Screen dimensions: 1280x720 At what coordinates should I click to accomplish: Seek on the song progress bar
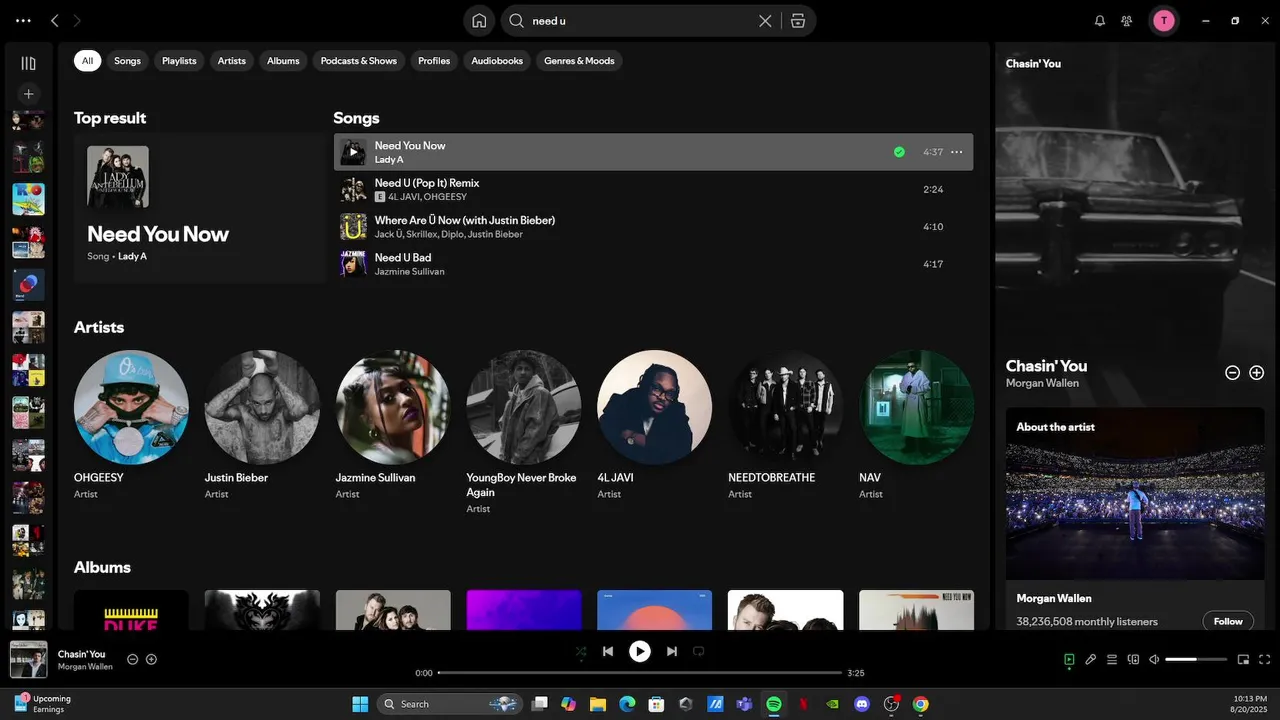640,673
